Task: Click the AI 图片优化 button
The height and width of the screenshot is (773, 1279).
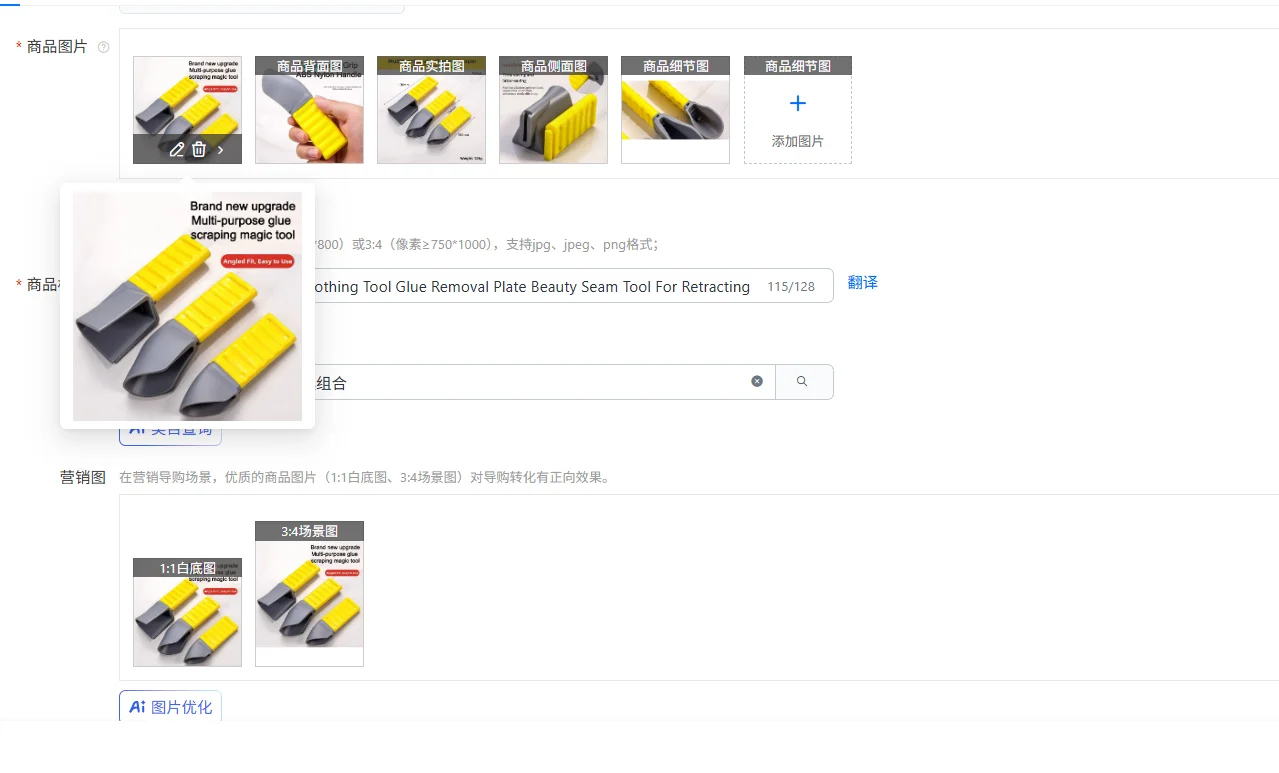Action: [x=170, y=707]
